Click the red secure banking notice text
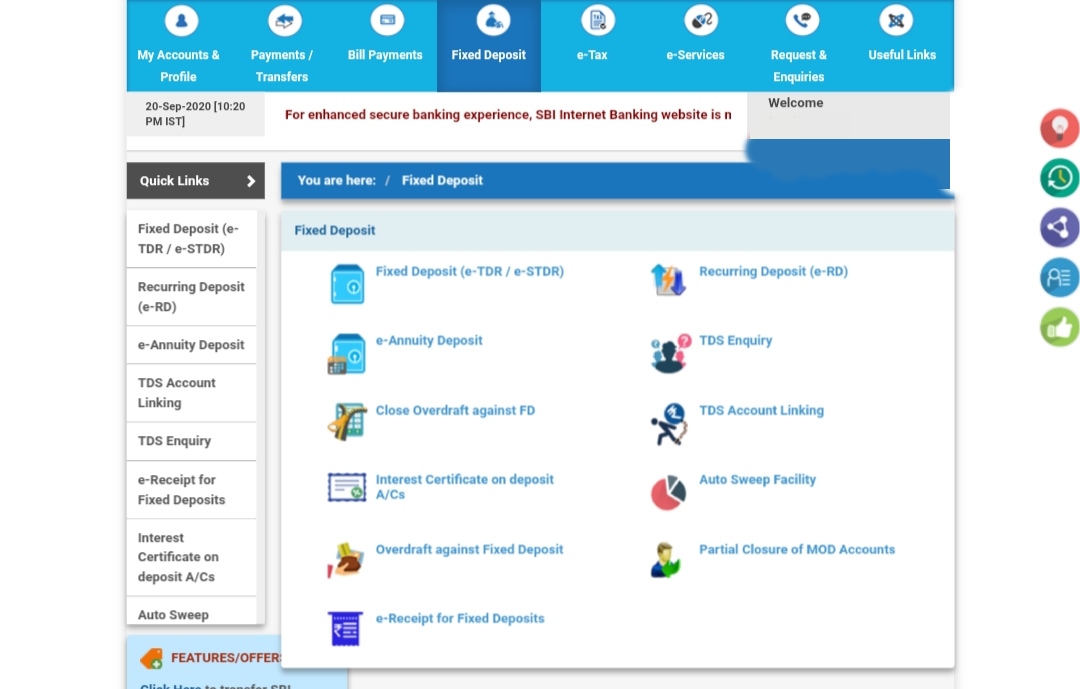 click(508, 115)
